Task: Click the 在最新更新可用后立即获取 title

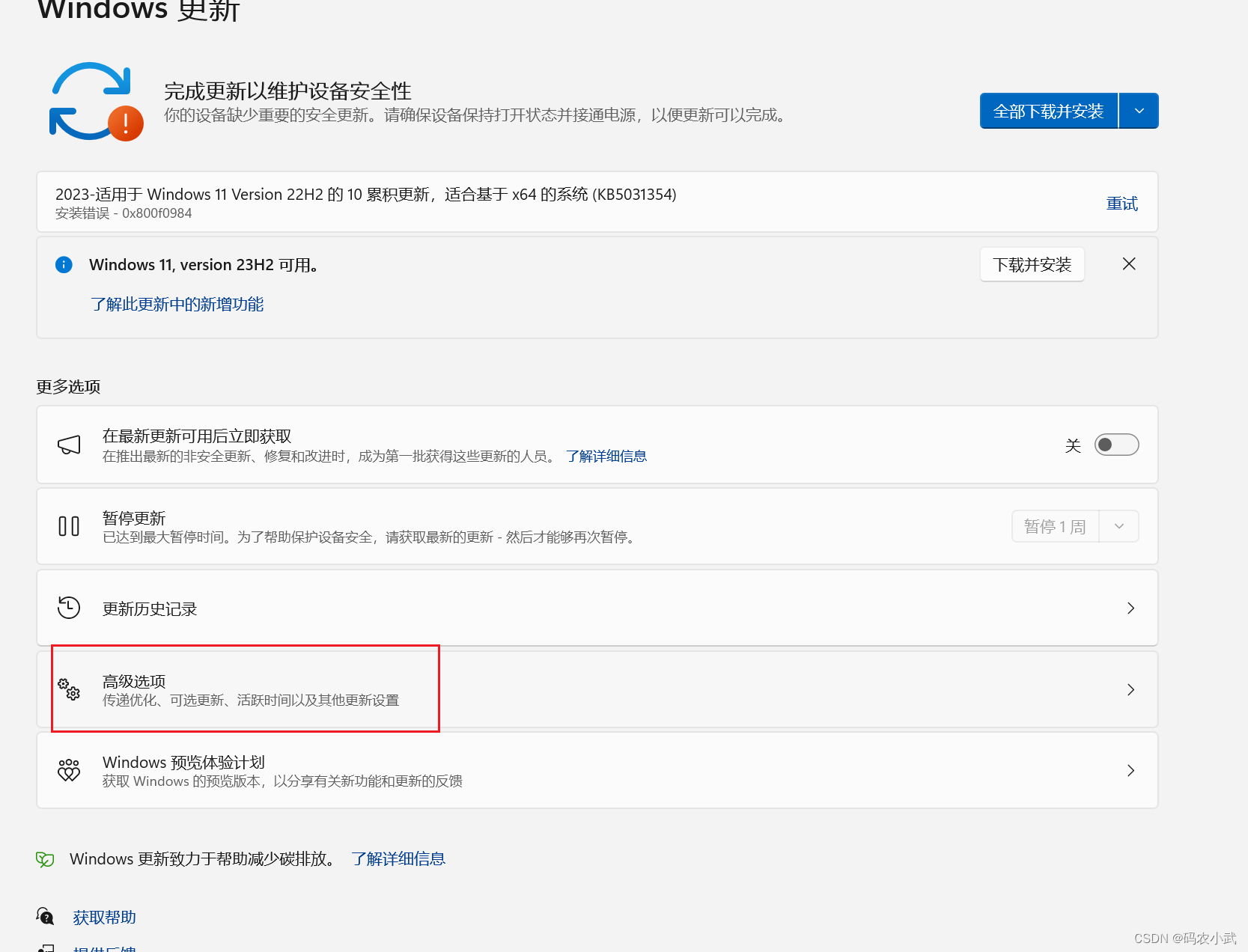Action: (197, 436)
